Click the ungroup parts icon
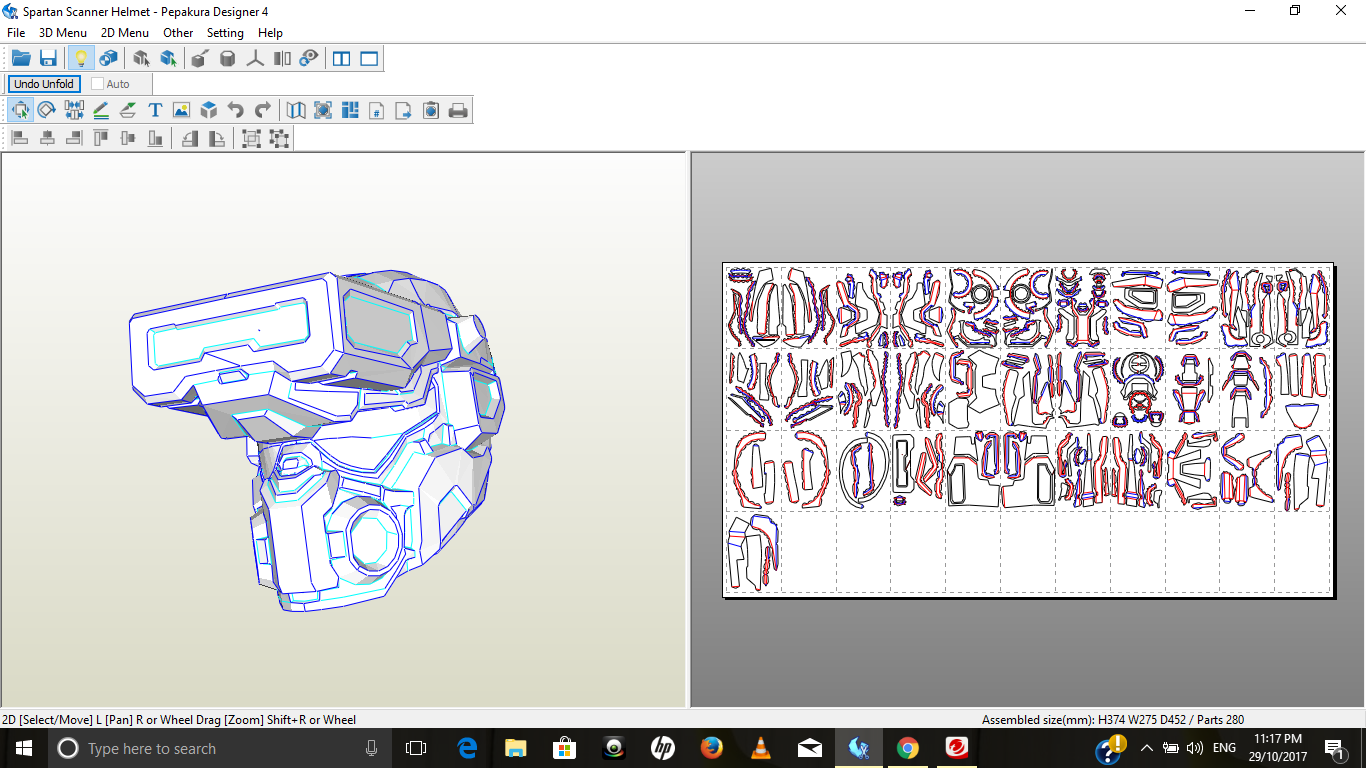Viewport: 1366px width, 768px height. pyautogui.click(x=279, y=138)
